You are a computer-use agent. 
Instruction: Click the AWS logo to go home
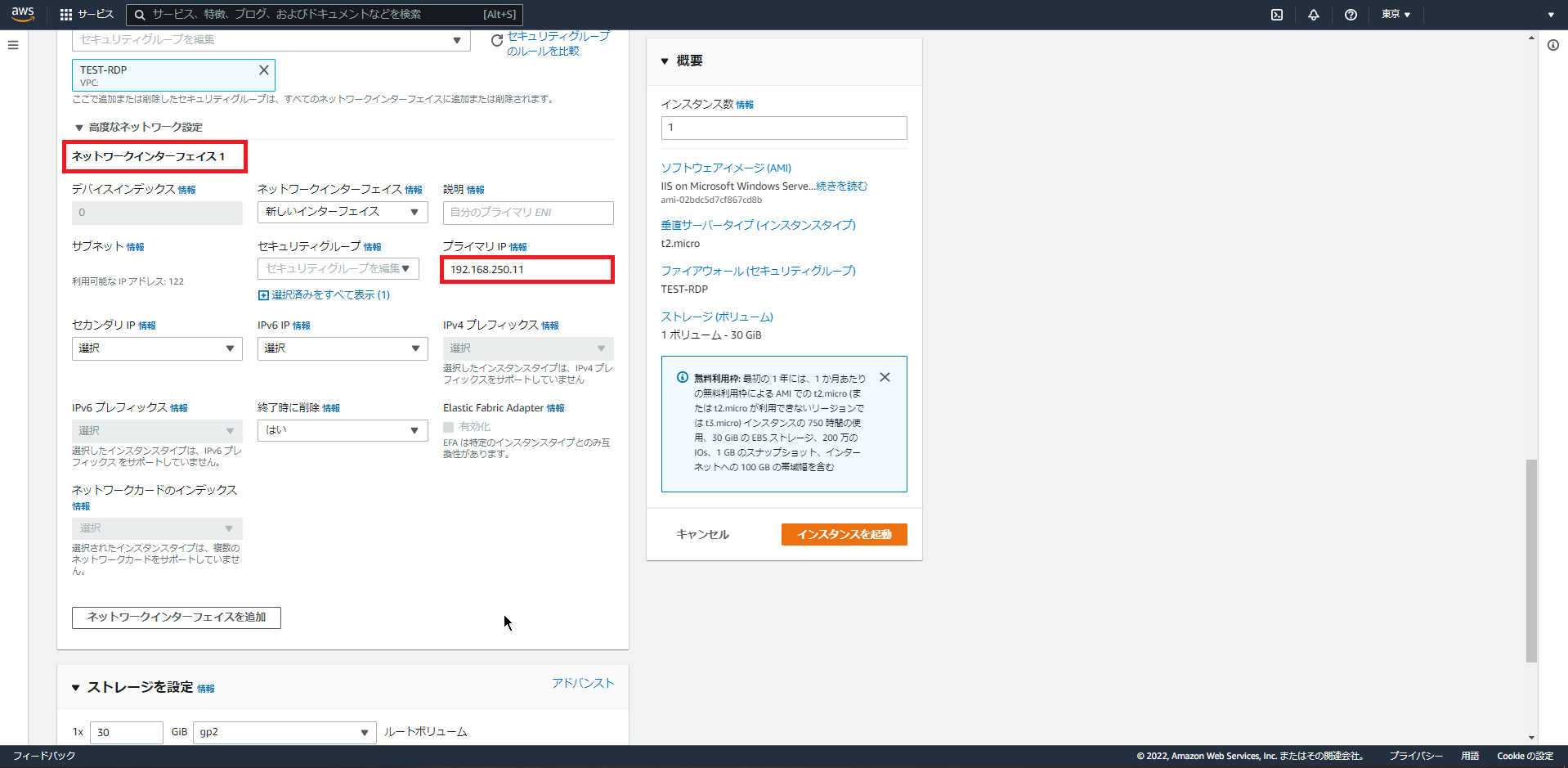(x=22, y=14)
